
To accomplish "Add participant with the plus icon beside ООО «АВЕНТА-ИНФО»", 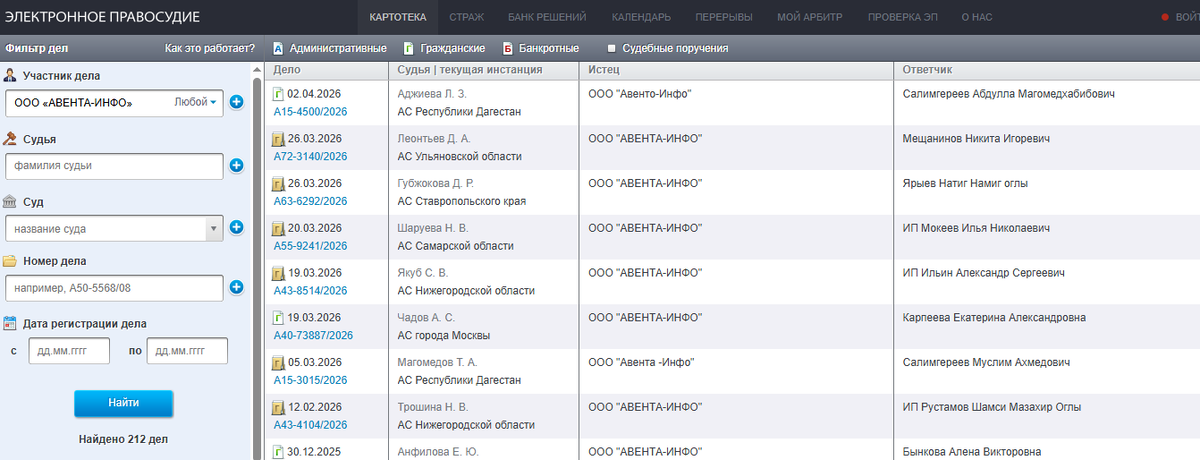I will pyautogui.click(x=237, y=102).
